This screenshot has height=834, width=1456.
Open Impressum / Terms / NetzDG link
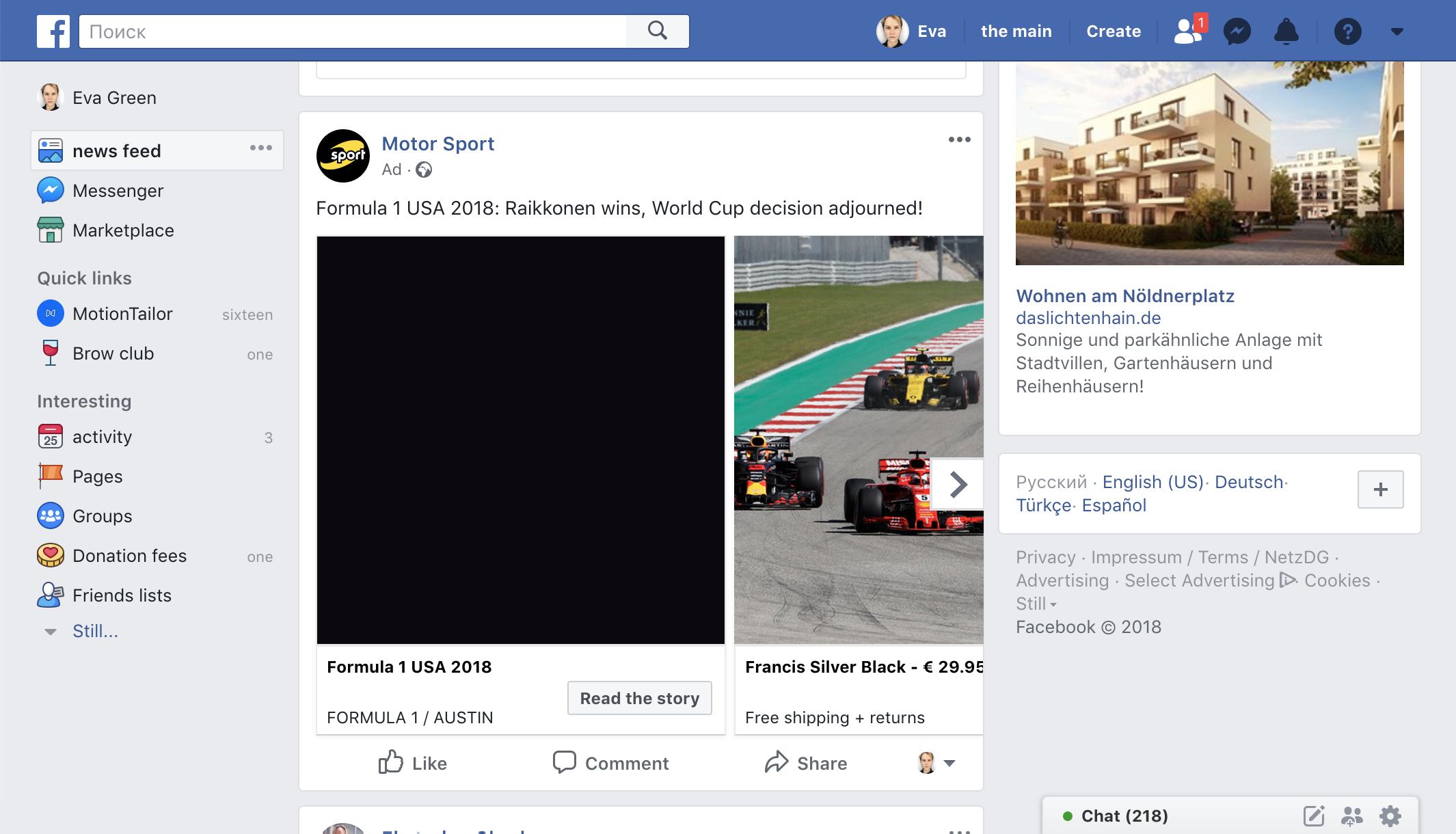[1210, 557]
